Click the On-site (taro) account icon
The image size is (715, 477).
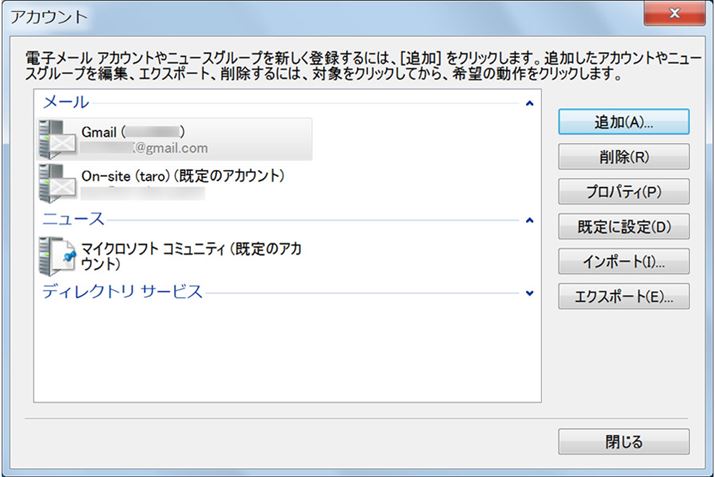pyautogui.click(x=57, y=183)
